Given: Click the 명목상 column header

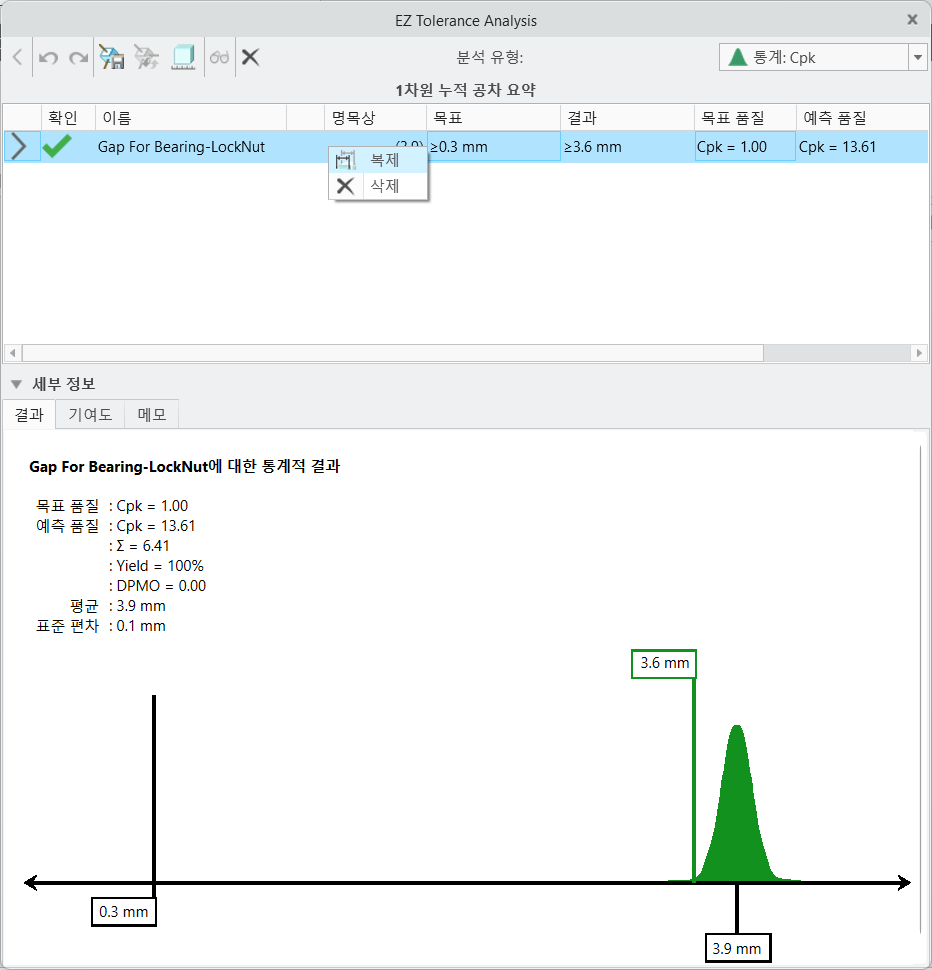Looking at the screenshot, I should click(375, 118).
